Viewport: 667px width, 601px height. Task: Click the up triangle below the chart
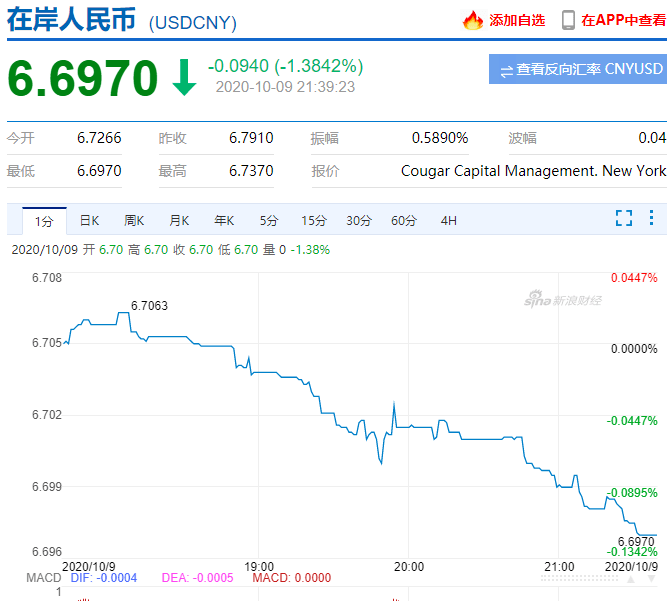point(631,579)
